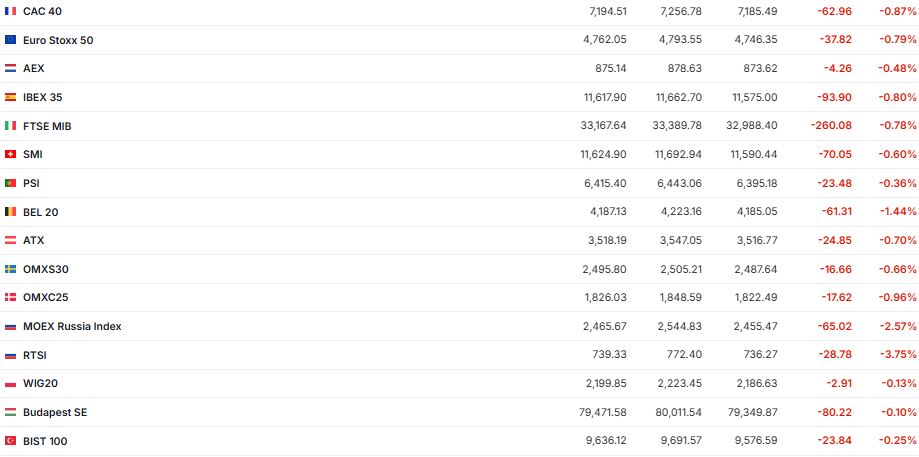
Task: Click the Austria flag icon beside ATX
Action: click(x=10, y=240)
